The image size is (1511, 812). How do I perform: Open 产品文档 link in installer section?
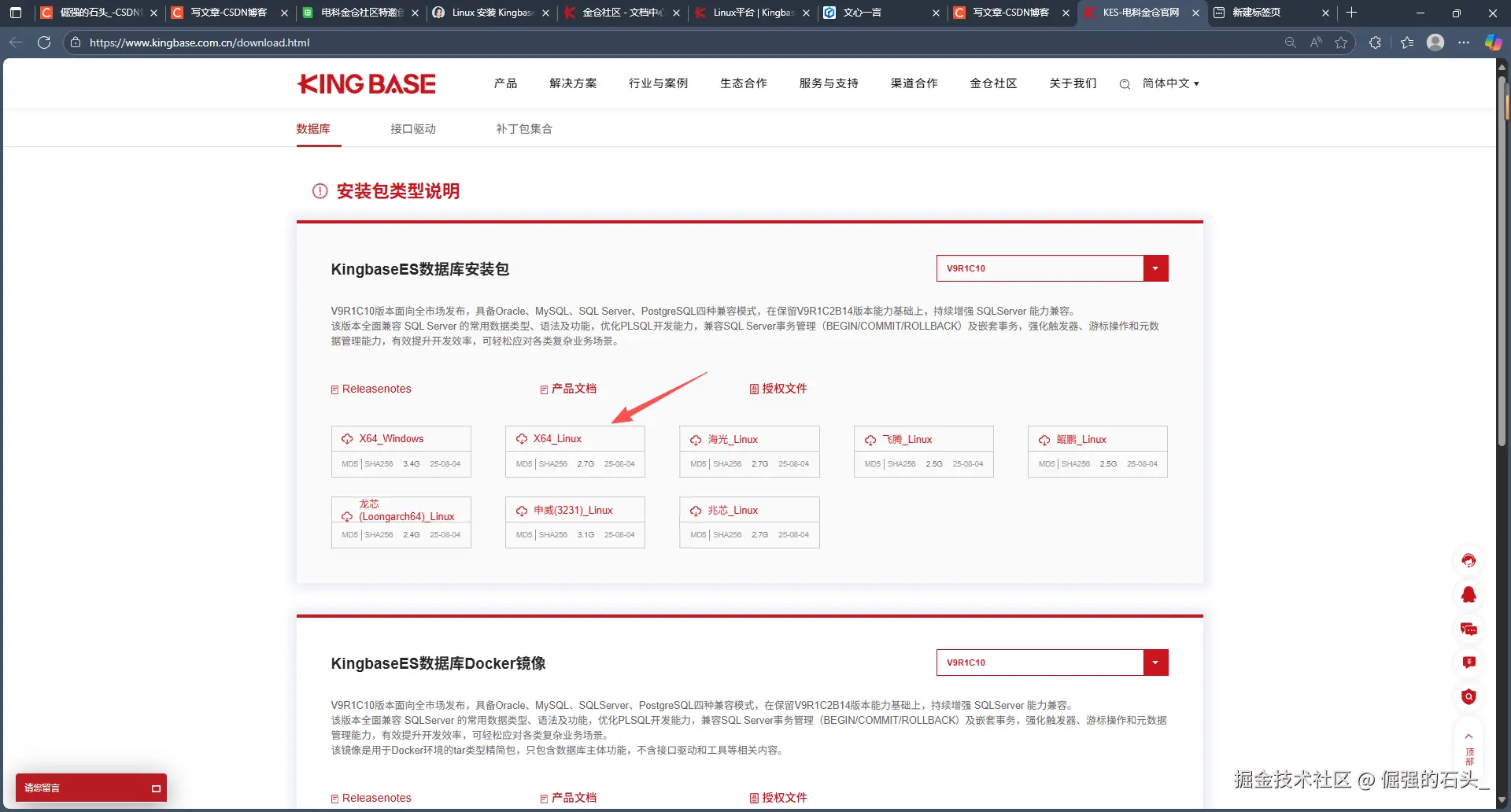click(x=568, y=389)
